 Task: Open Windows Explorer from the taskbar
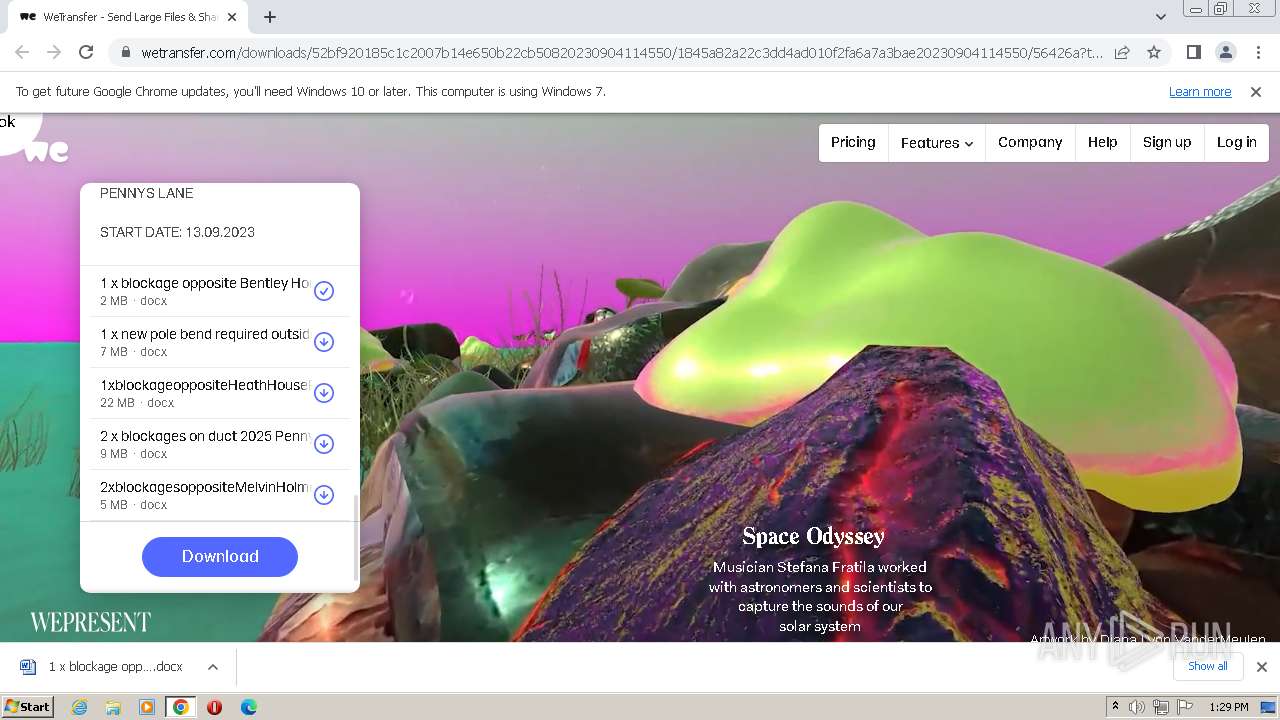pyautogui.click(x=113, y=707)
